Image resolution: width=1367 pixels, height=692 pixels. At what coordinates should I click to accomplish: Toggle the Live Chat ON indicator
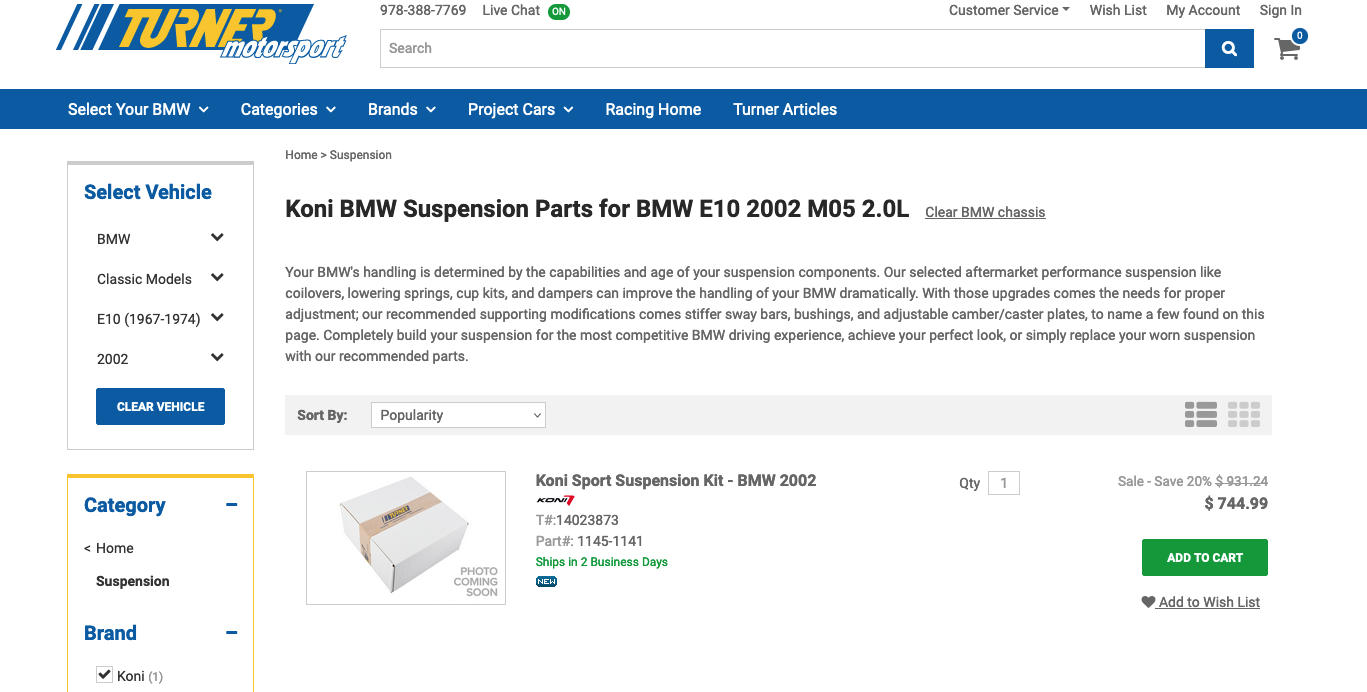click(x=559, y=11)
